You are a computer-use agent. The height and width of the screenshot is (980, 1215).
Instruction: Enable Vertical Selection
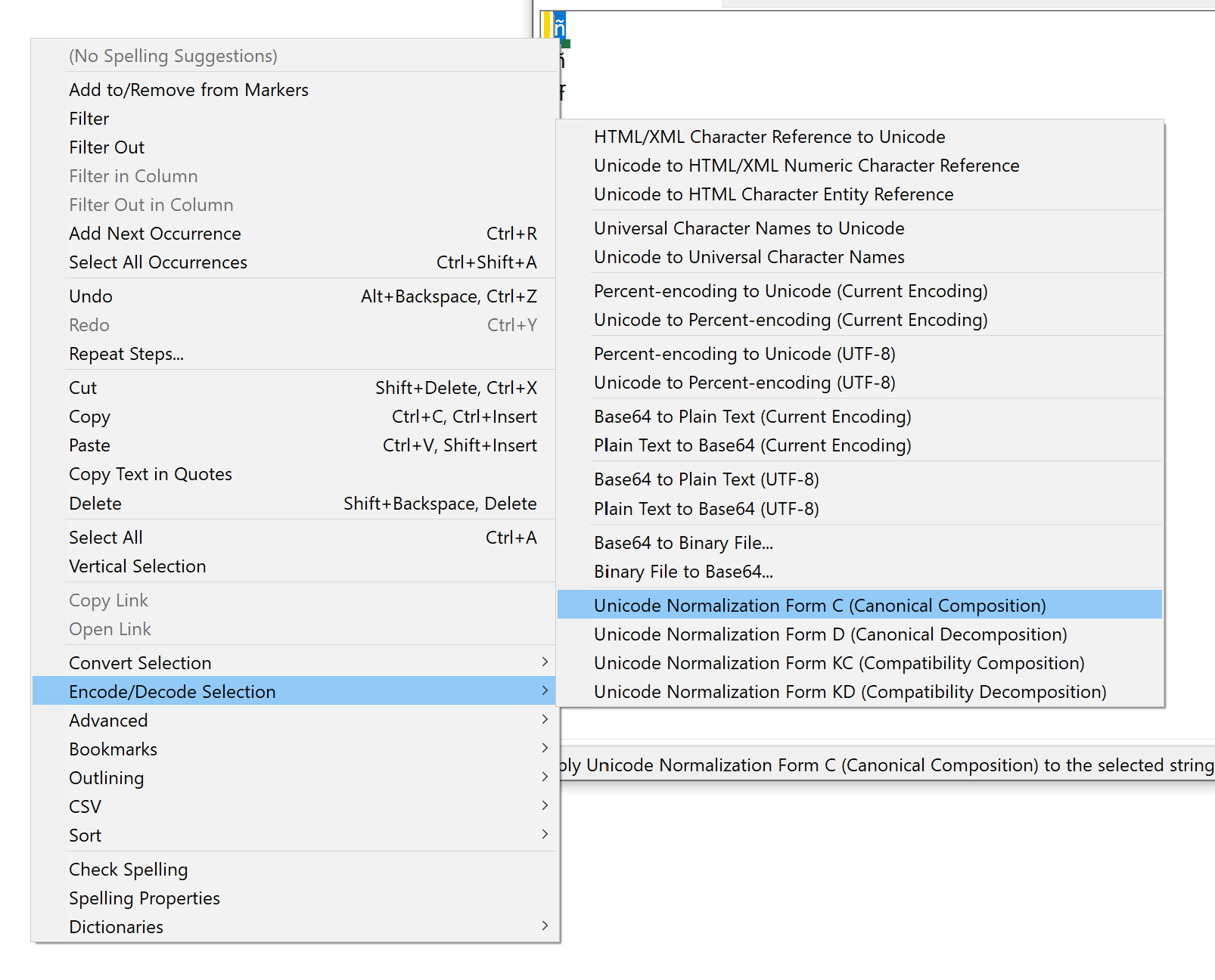[295, 566]
